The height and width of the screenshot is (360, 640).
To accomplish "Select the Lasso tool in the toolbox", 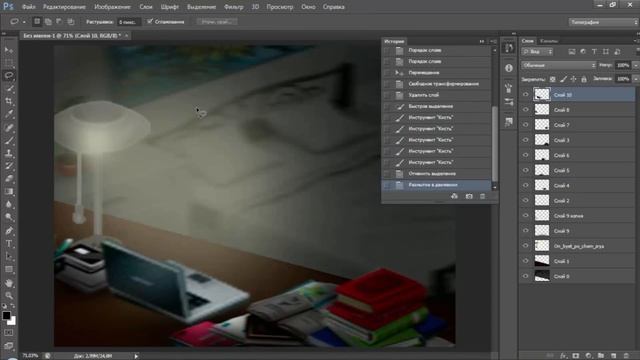I will coord(9,76).
